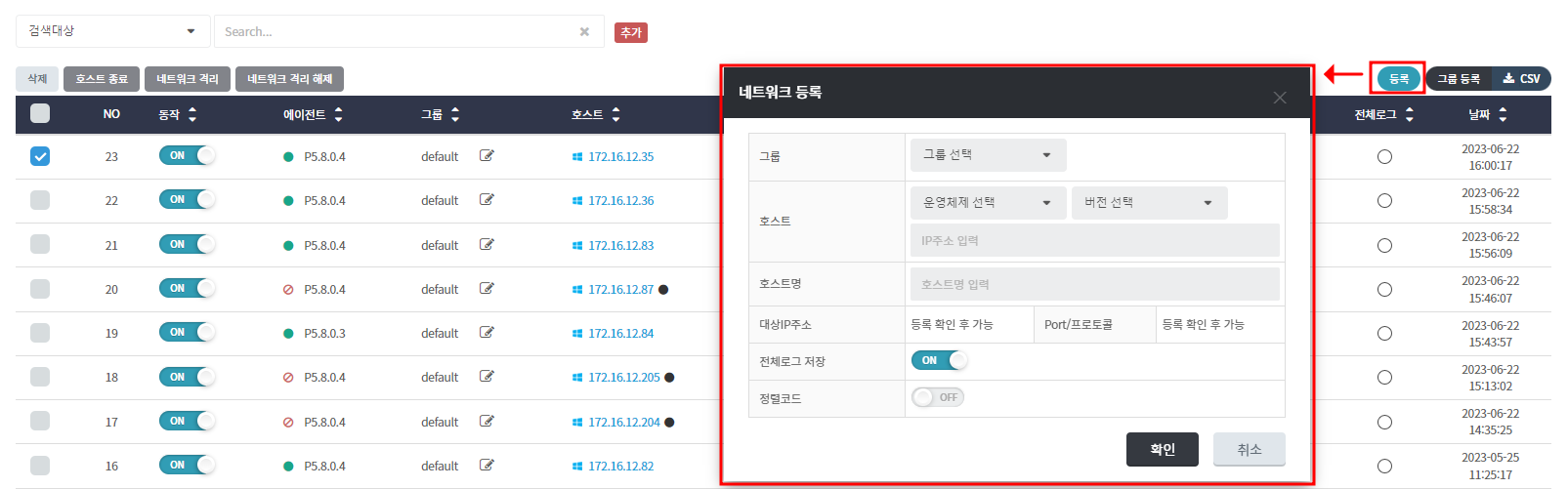This screenshot has width=1568, height=489.
Task: Expand the 운영체제 선택 dropdown
Action: coord(987,202)
